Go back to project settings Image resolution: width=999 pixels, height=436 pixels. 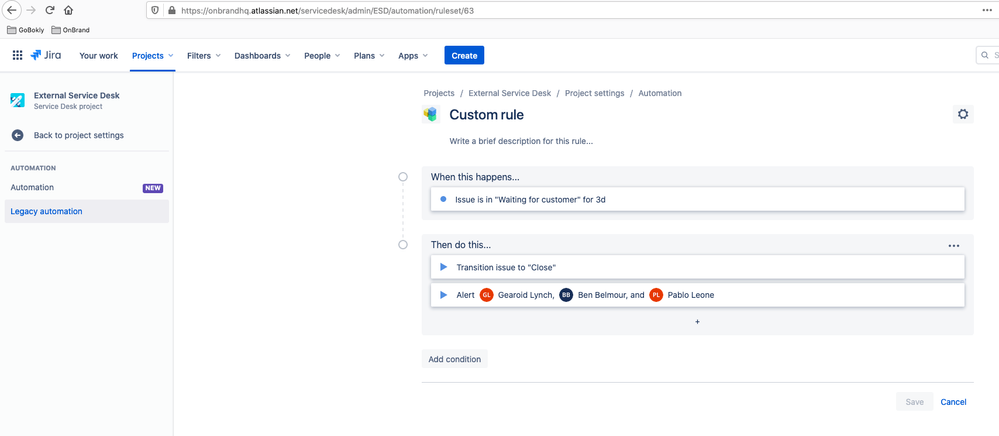click(x=79, y=135)
